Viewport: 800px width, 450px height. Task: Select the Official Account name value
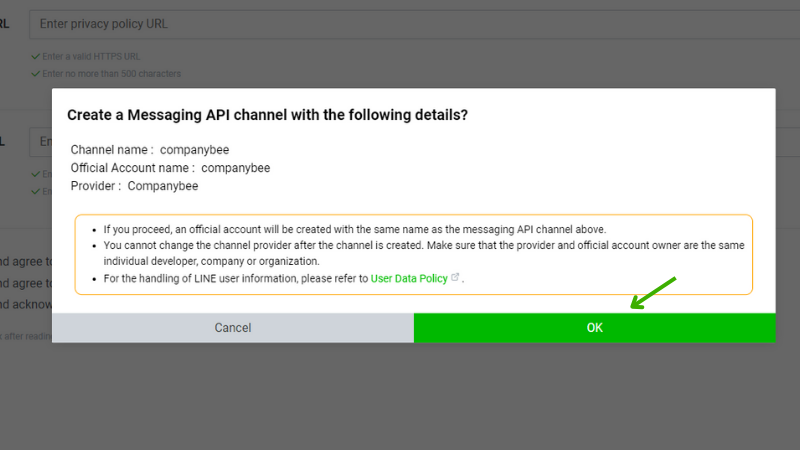pos(236,168)
